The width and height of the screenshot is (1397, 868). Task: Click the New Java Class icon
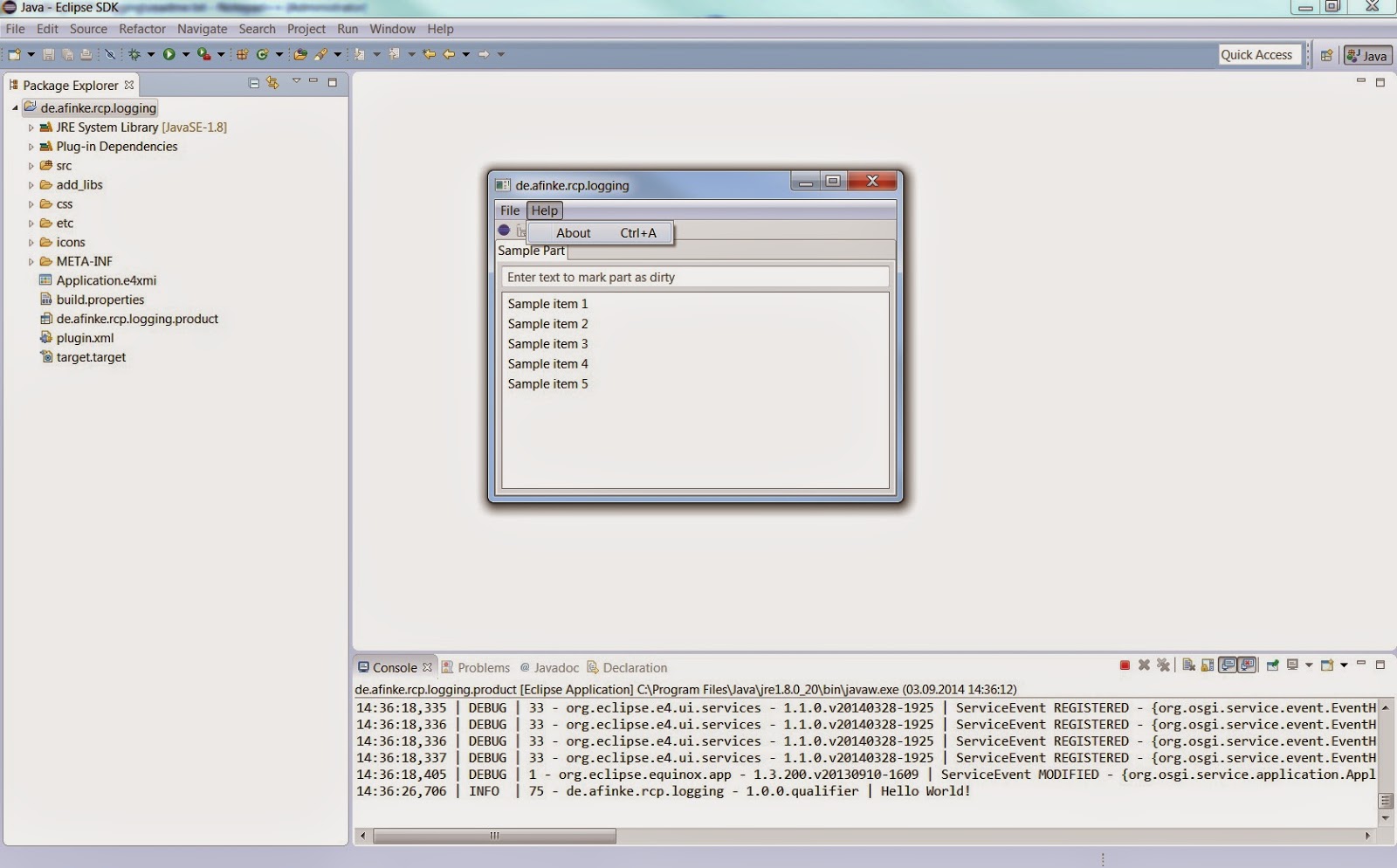262,54
